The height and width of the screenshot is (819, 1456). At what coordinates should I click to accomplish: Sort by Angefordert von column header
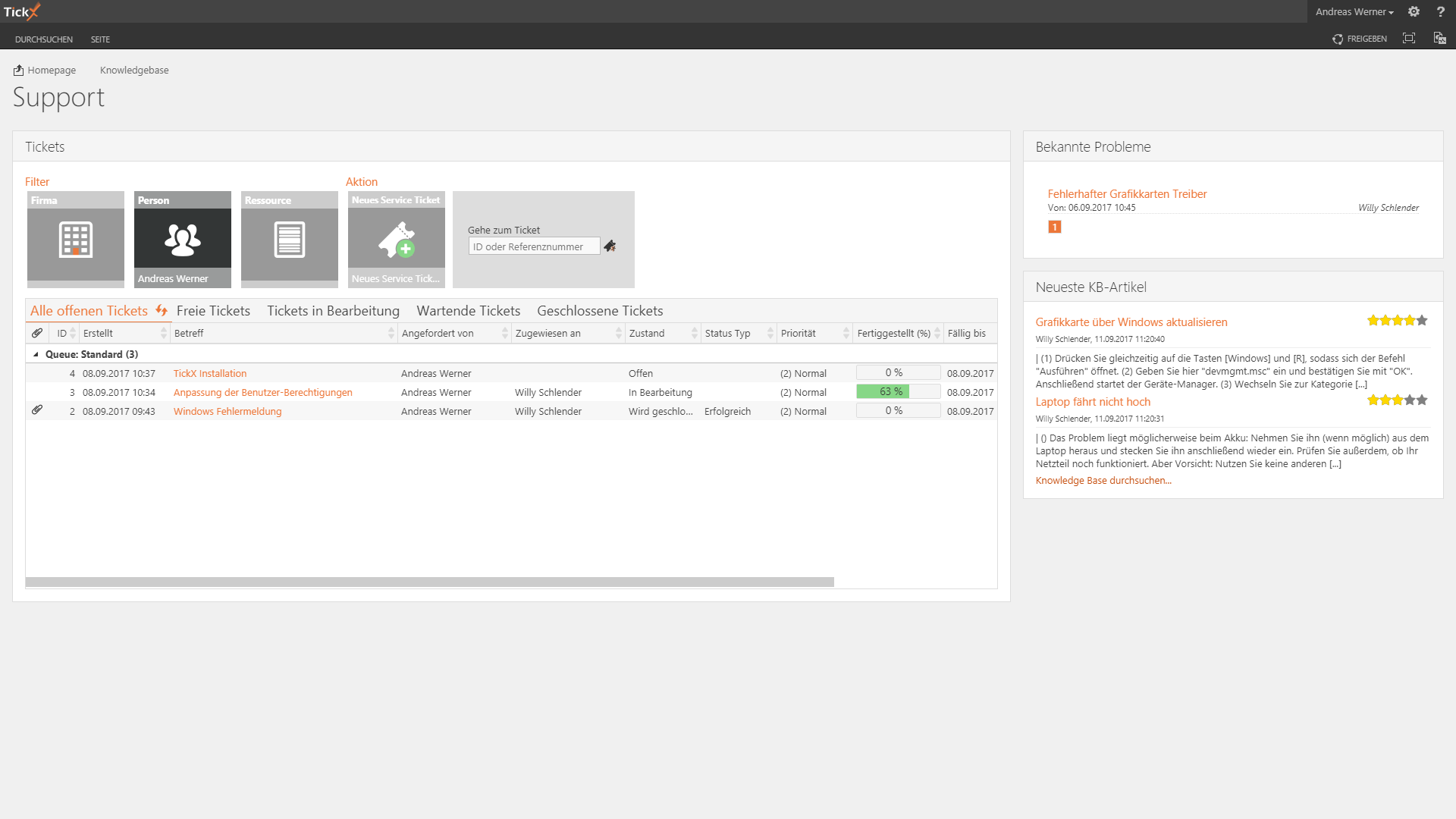point(454,333)
